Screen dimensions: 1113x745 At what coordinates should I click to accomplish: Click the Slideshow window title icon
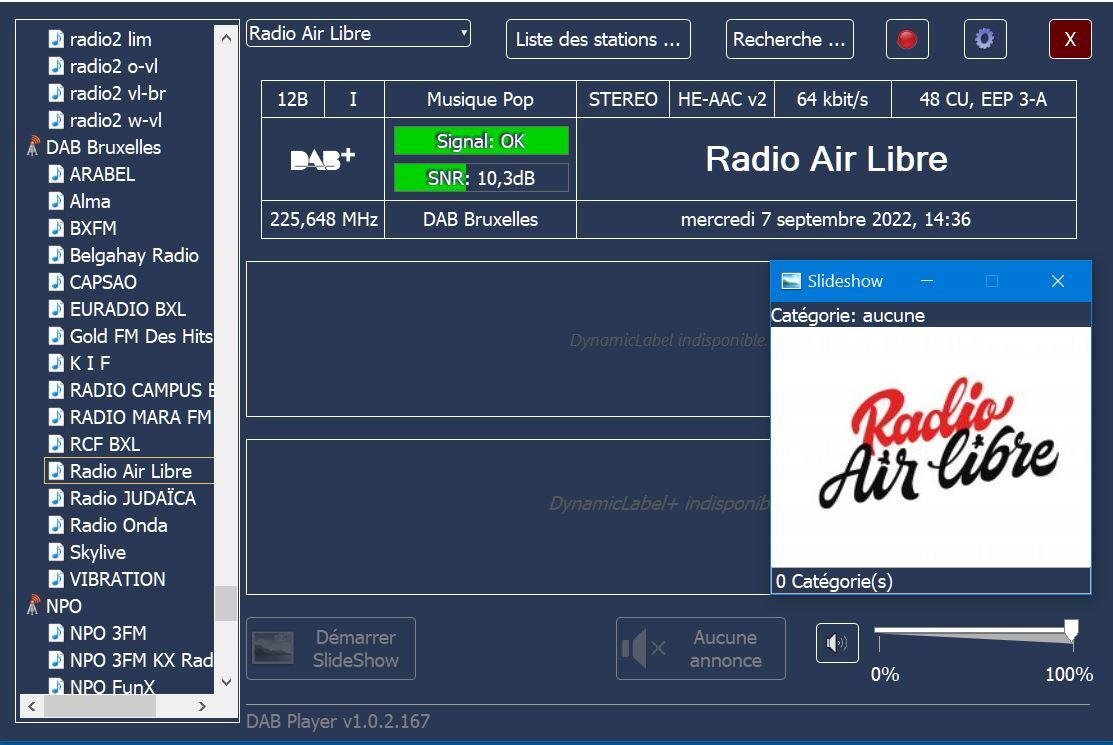pos(791,281)
